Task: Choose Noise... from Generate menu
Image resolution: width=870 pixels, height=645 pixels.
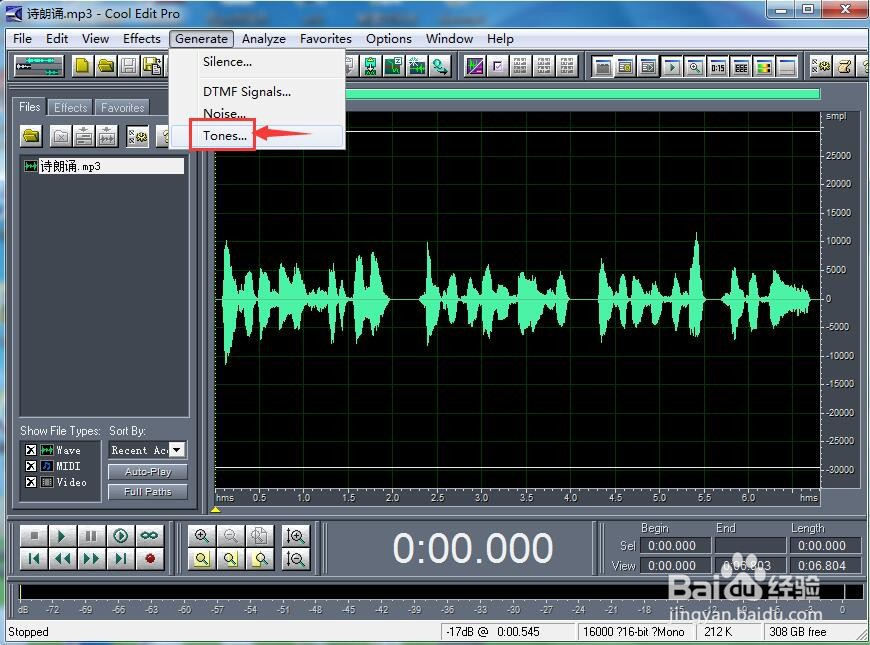Action: 257,113
